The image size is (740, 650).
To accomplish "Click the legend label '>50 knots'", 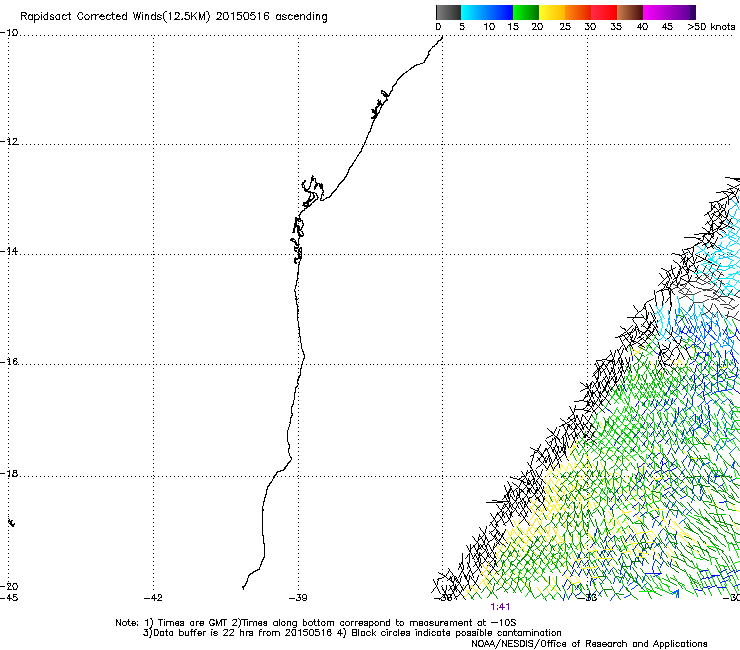I will coord(711,27).
